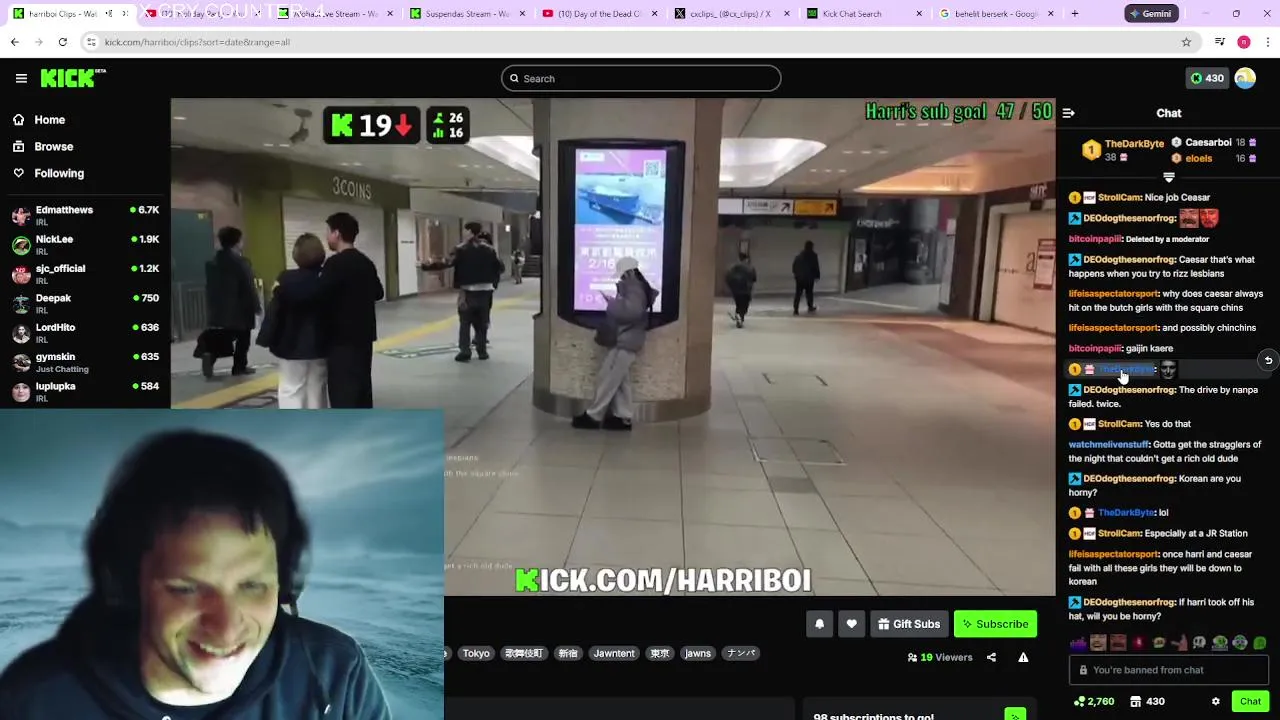The width and height of the screenshot is (1280, 720).
Task: Open sjc_official channel in the sidebar
Action: pyautogui.click(x=85, y=273)
